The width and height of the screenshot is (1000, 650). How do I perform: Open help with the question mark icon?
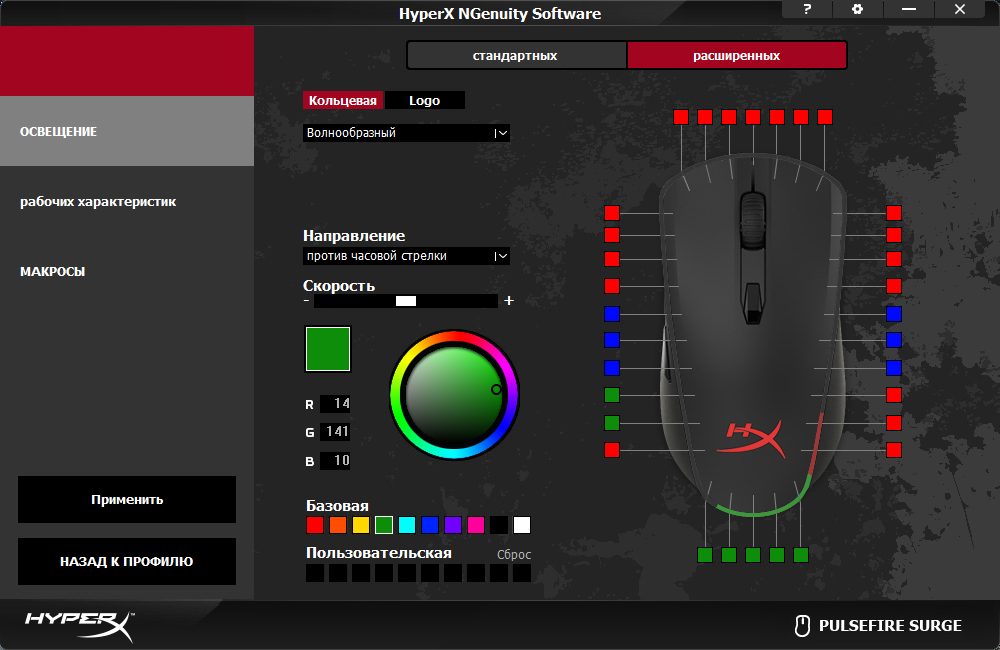[x=807, y=9]
